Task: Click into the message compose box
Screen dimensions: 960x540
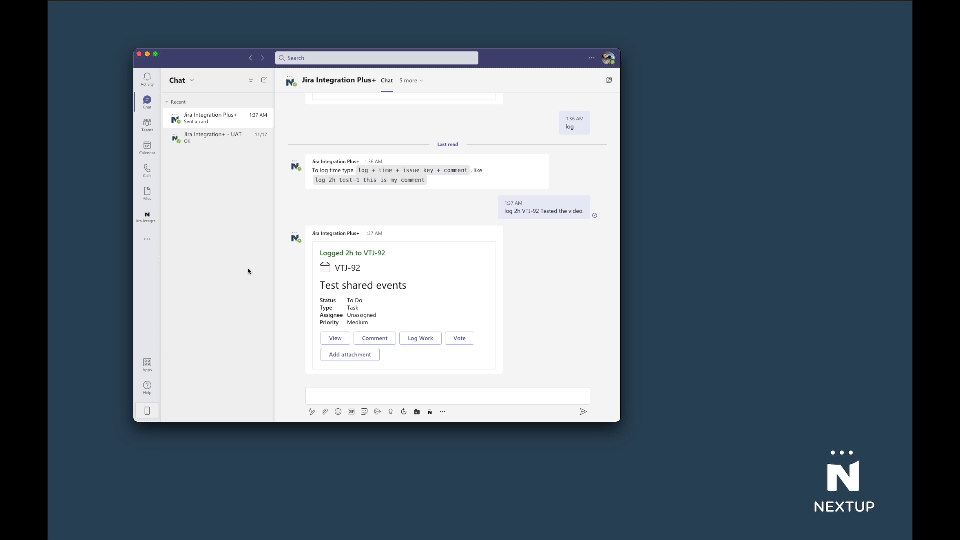Action: 448,396
